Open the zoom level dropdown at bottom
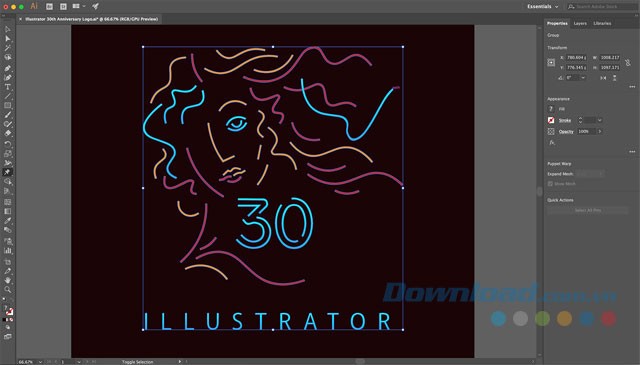640x365 pixels. point(40,362)
